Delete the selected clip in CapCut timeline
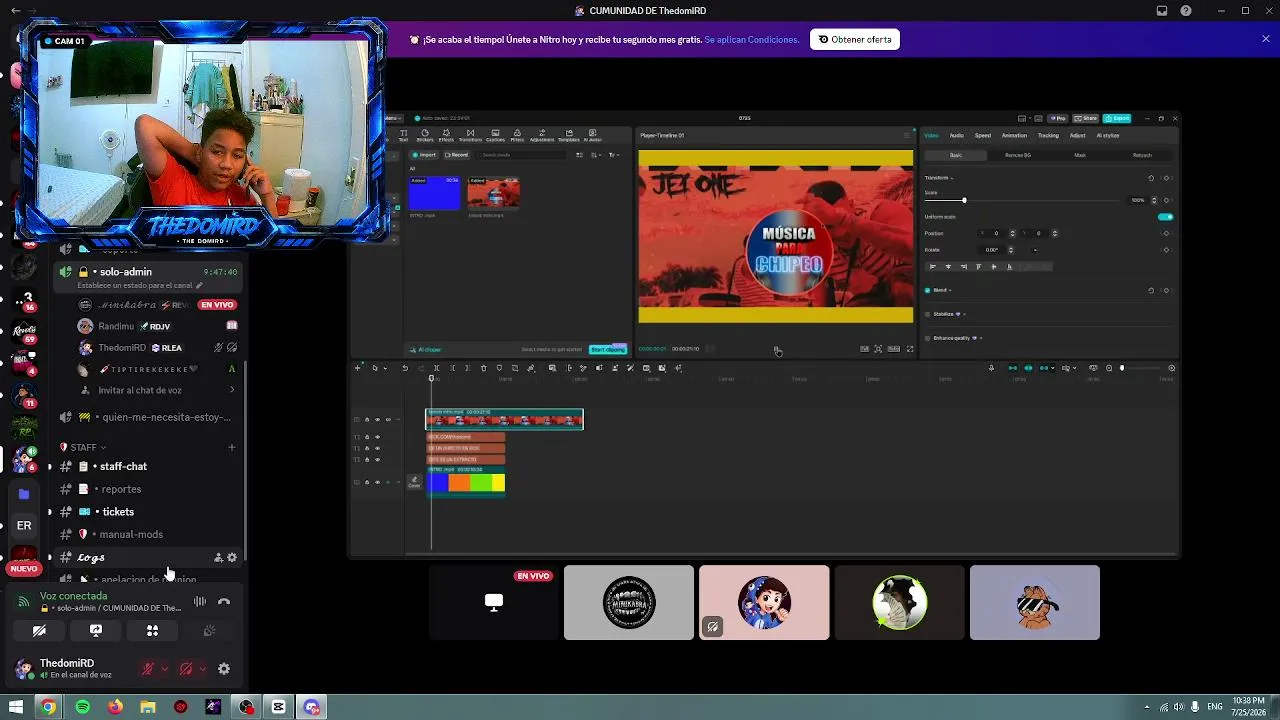This screenshot has height=720, width=1280. [x=483, y=368]
